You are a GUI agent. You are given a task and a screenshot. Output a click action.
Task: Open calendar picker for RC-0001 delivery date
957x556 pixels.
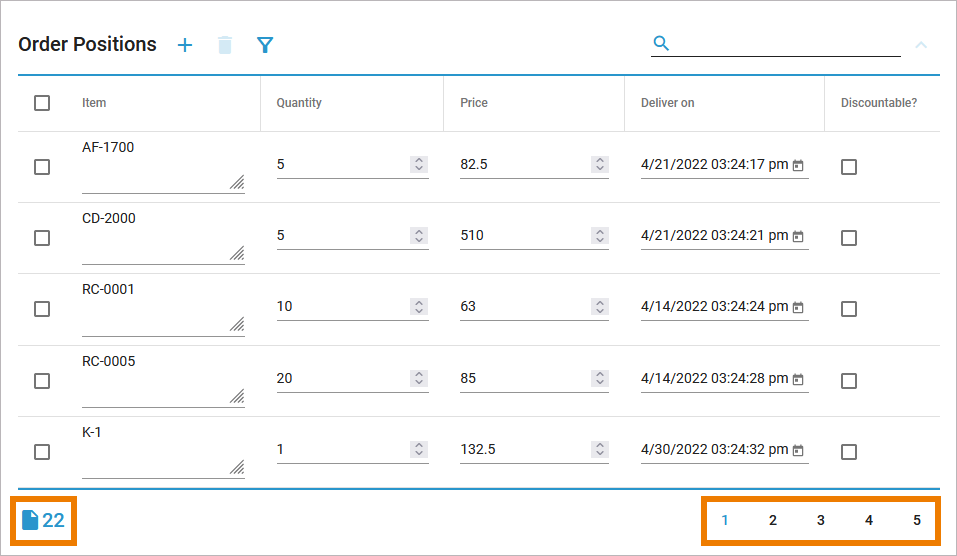click(798, 308)
